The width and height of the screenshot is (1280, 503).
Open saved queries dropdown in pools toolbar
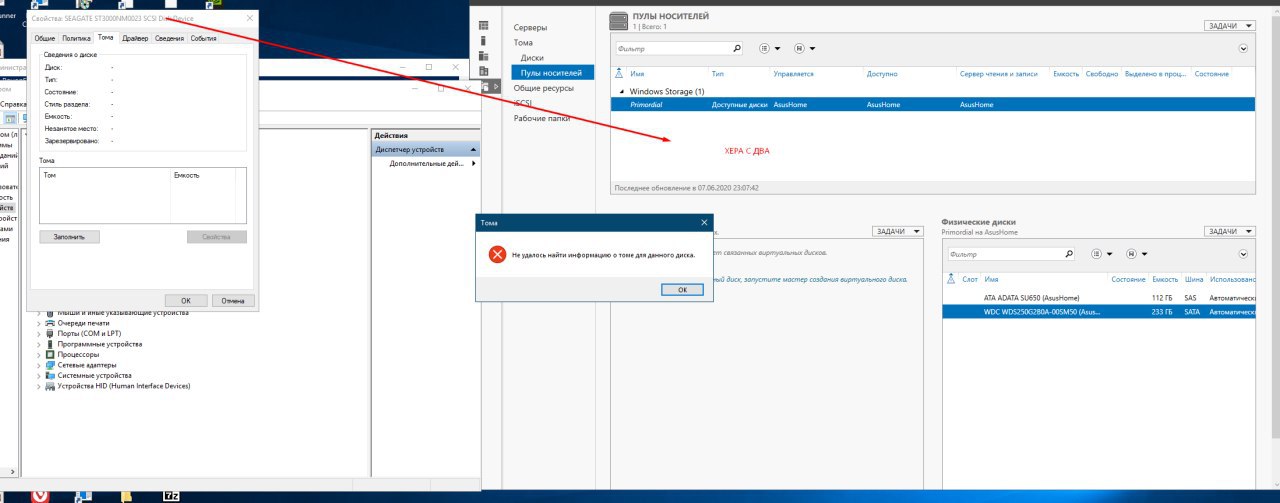pos(804,48)
